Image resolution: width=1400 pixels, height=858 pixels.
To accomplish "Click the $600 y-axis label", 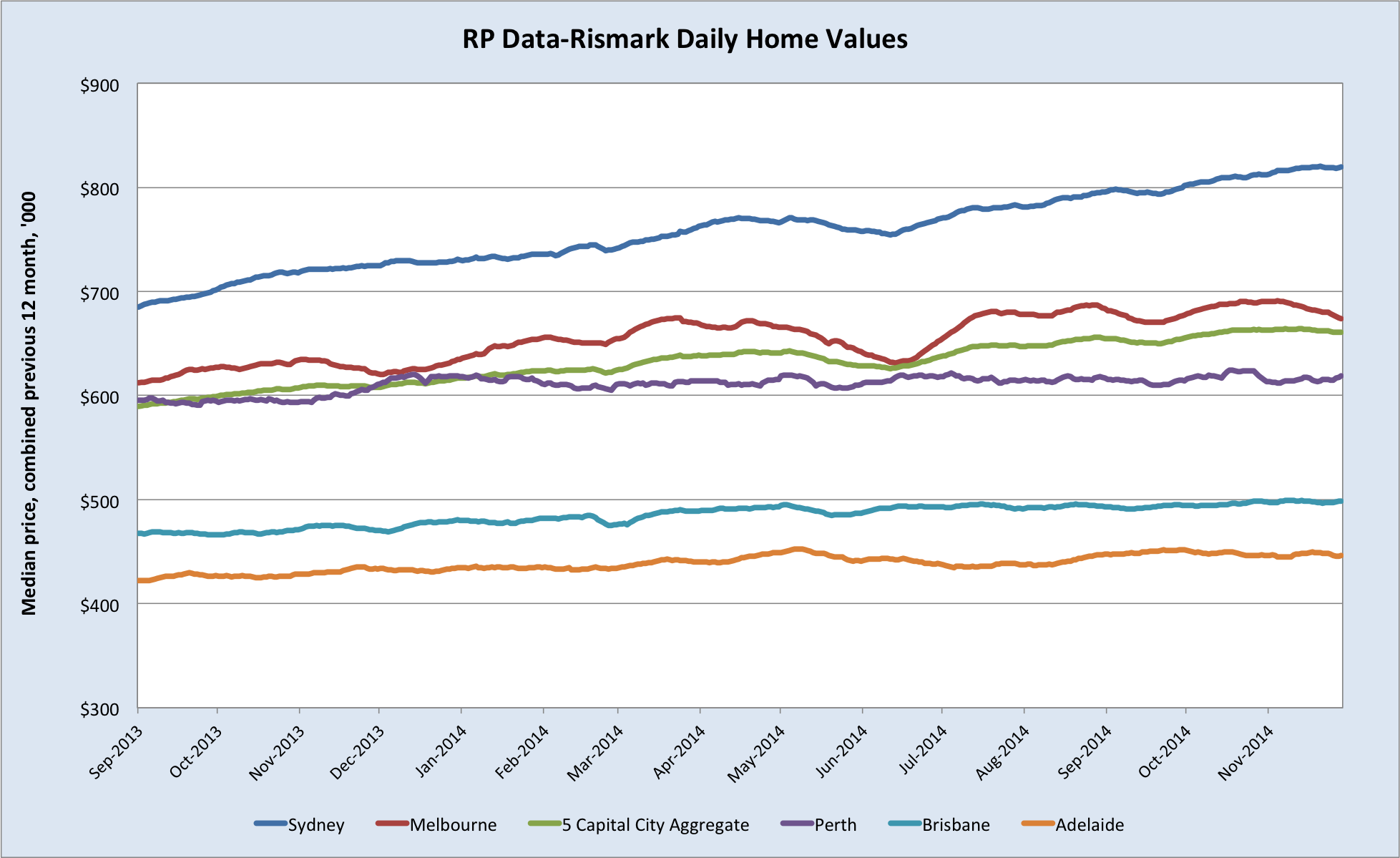I will pyautogui.click(x=99, y=397).
